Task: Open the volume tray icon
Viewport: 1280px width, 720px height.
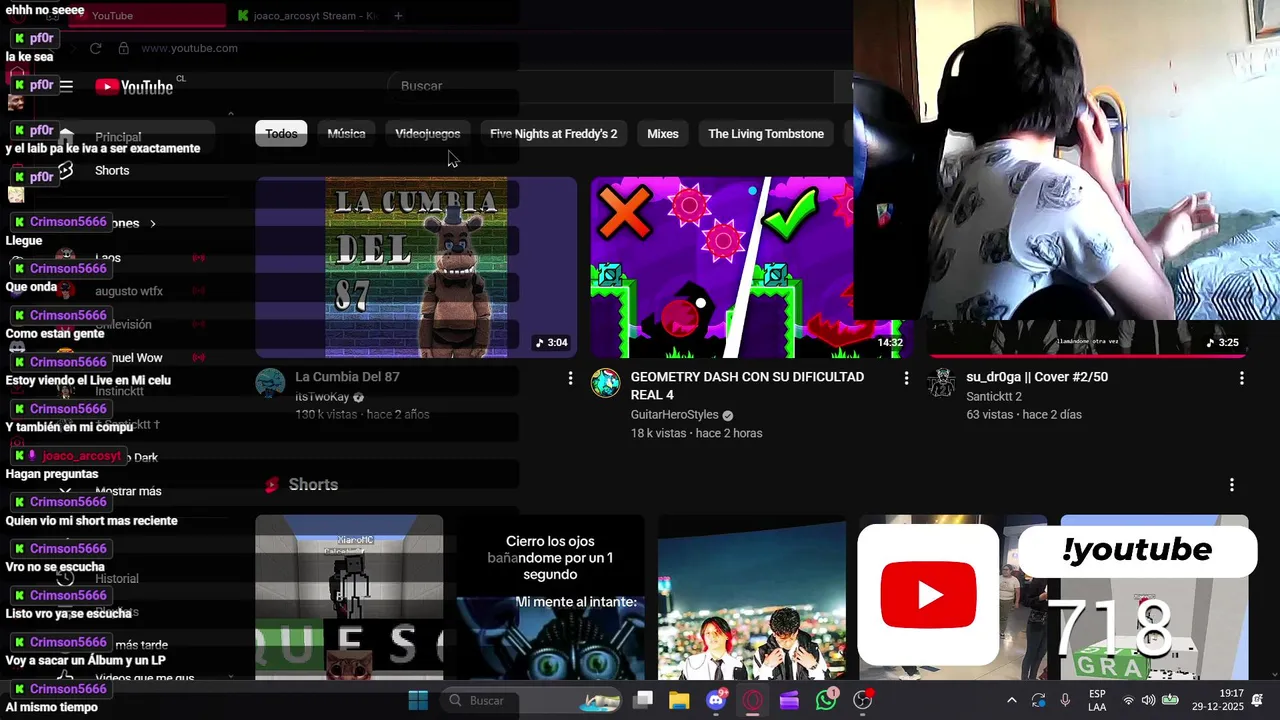Action: click(1148, 700)
